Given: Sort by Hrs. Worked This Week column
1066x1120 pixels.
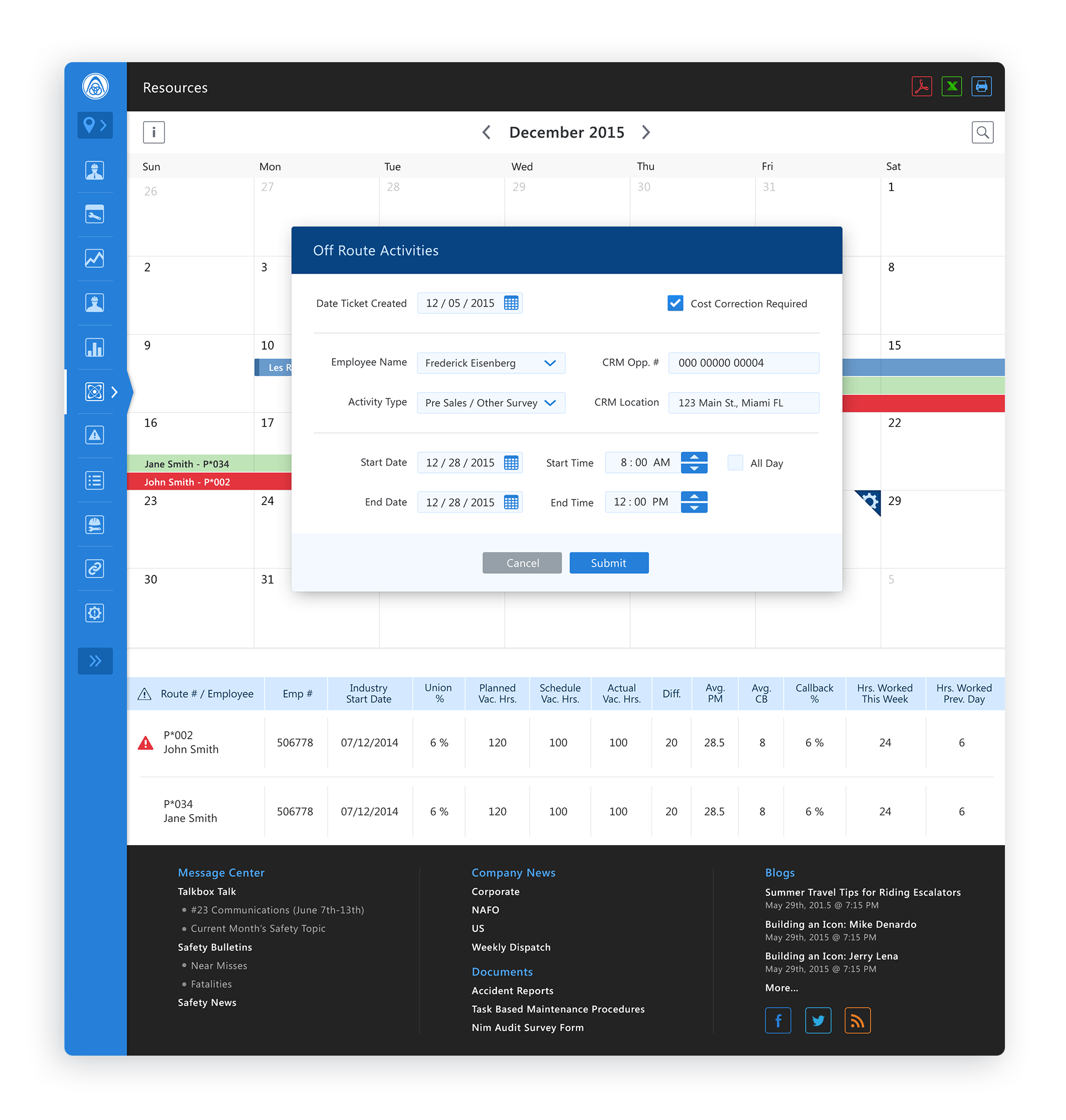Looking at the screenshot, I should point(885,693).
